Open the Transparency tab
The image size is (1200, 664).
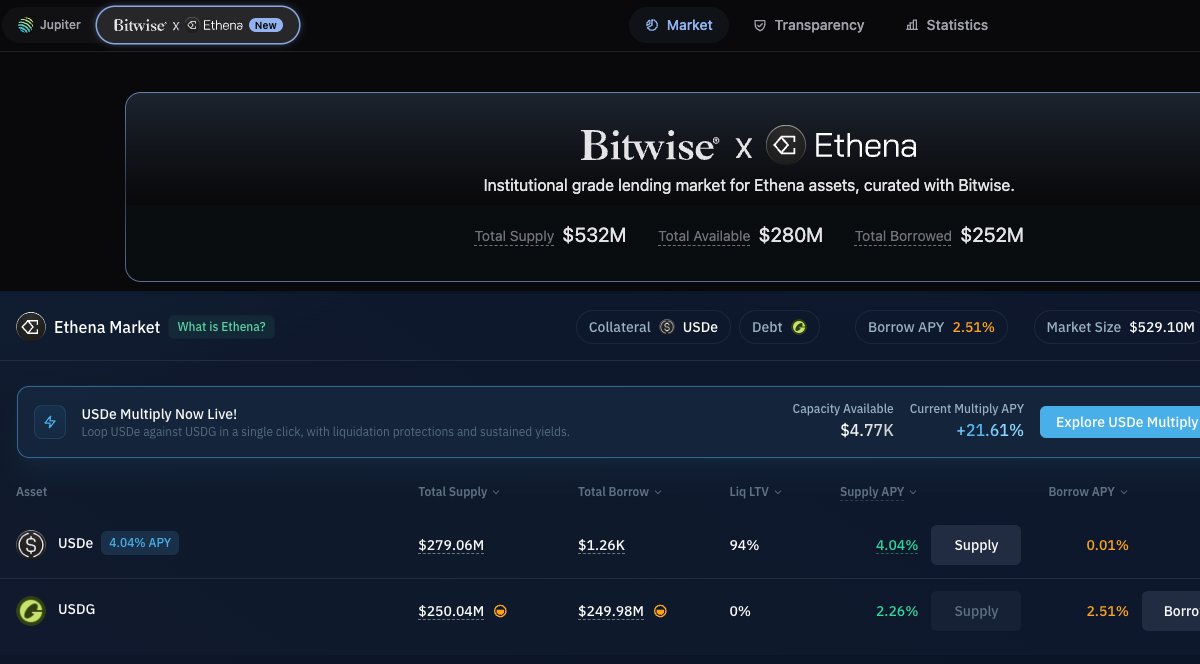point(808,25)
